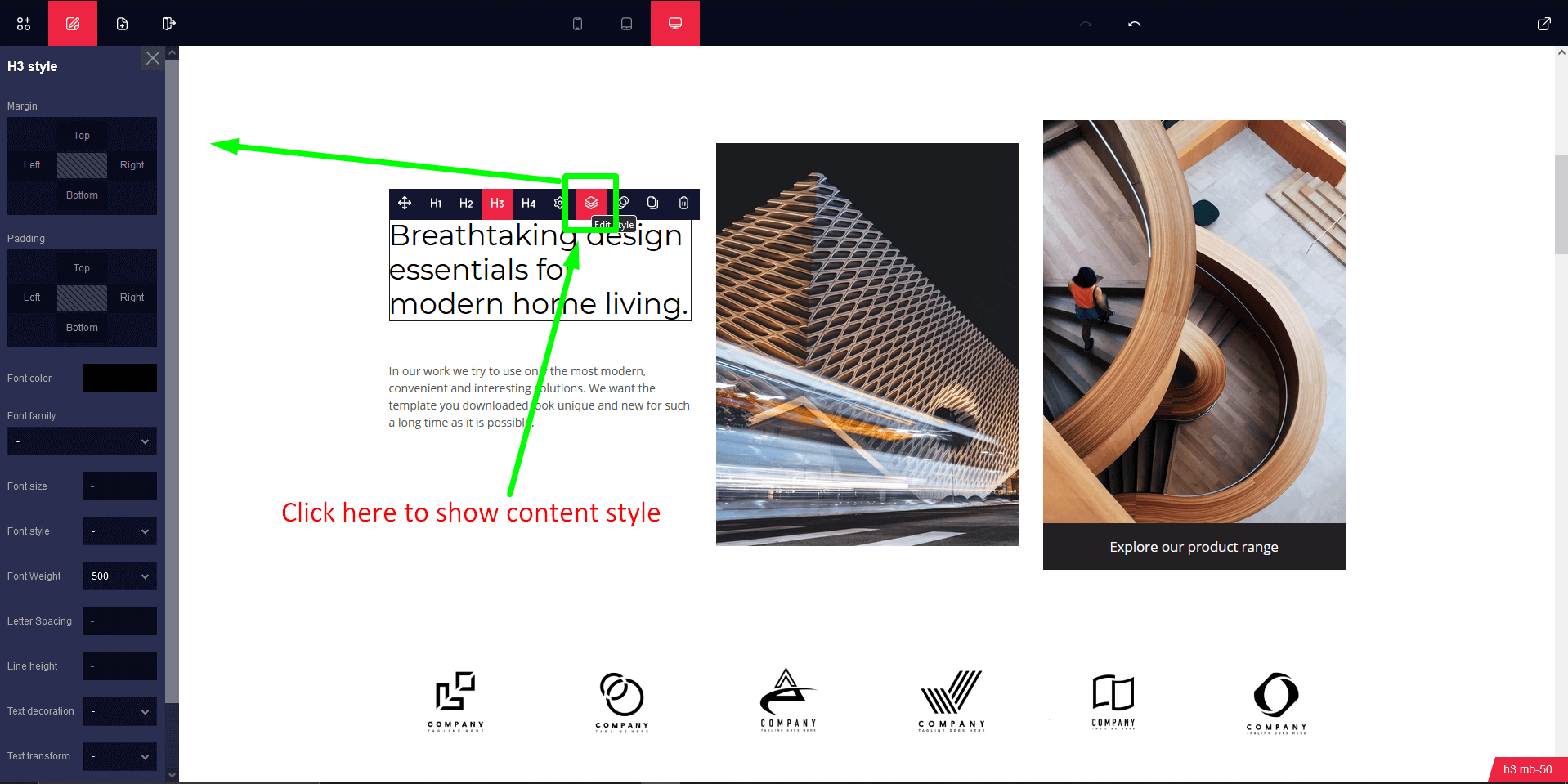The image size is (1568, 784).
Task: Open preview in new window icon
Action: pos(1543,24)
